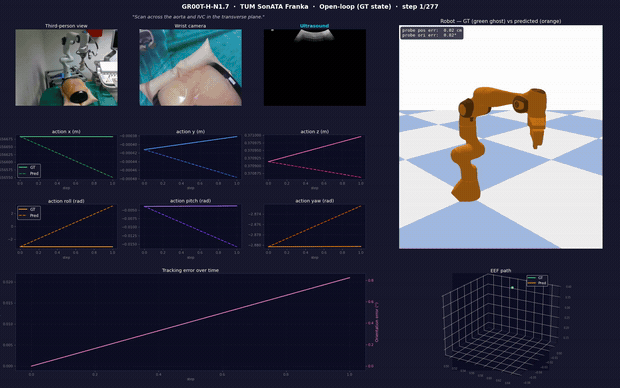Click the Ultrasound image panel
Viewport: 620px width, 388px height.
point(315,67)
